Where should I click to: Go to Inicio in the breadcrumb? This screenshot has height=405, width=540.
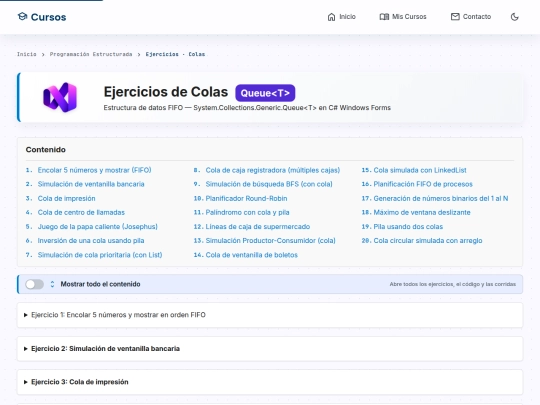[x=27, y=54]
